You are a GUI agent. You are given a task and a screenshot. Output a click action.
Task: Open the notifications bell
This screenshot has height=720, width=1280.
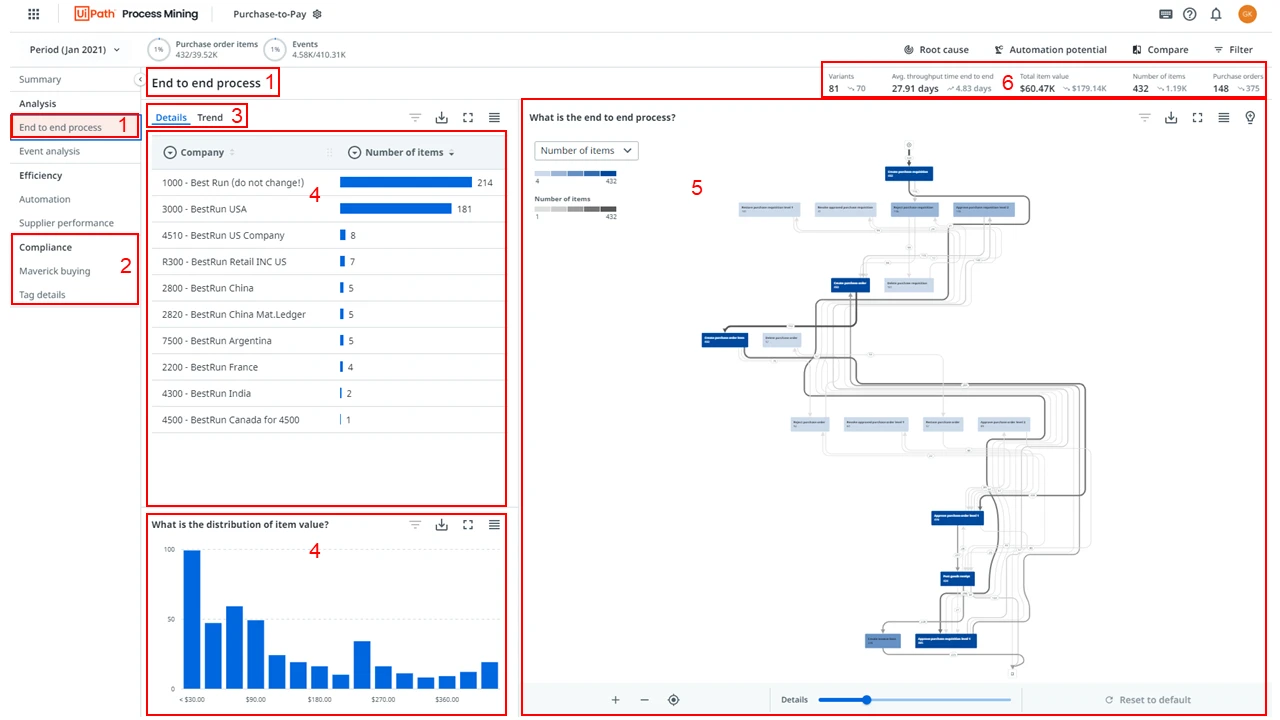pyautogui.click(x=1216, y=14)
